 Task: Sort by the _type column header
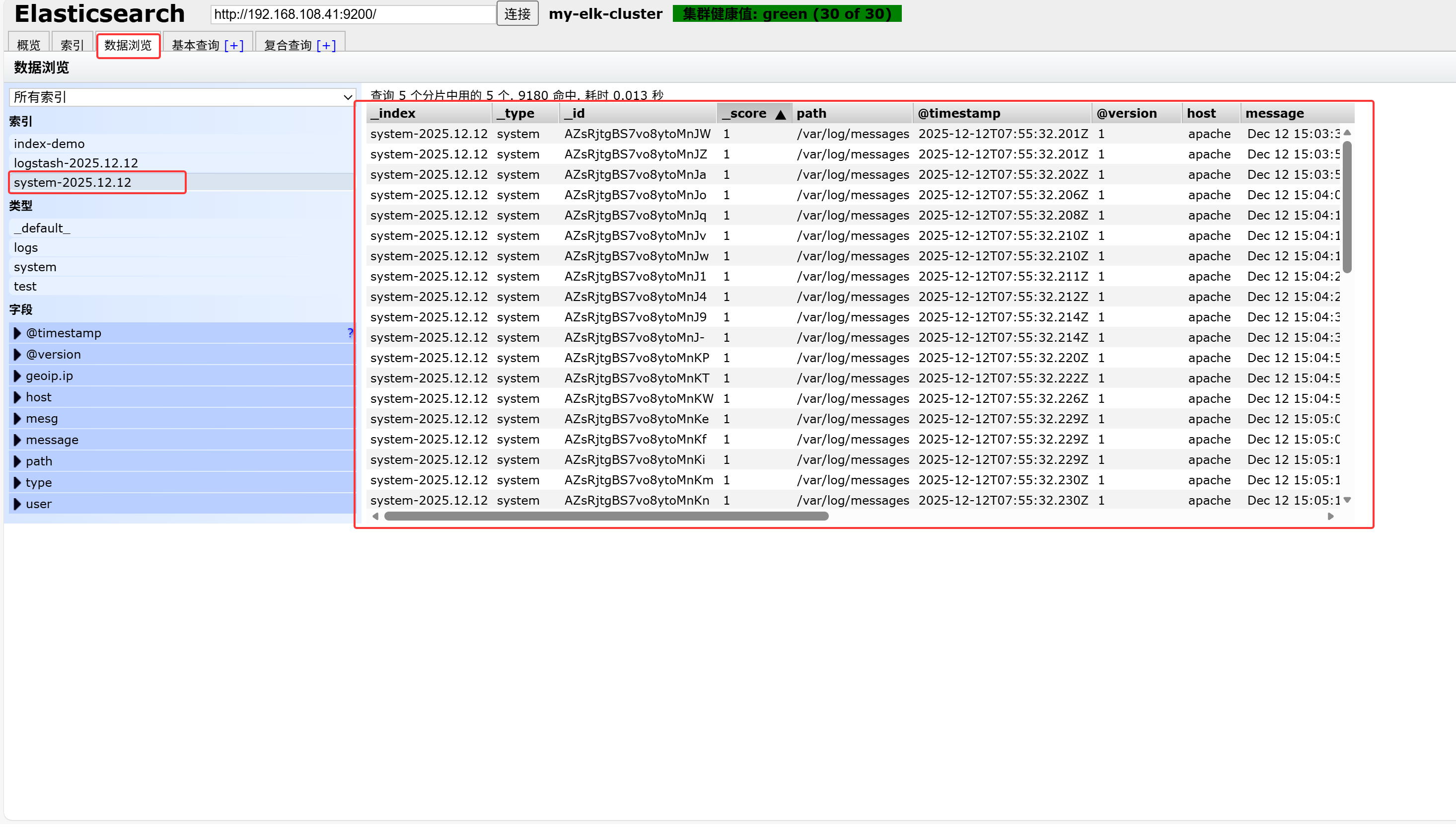pyautogui.click(x=525, y=113)
